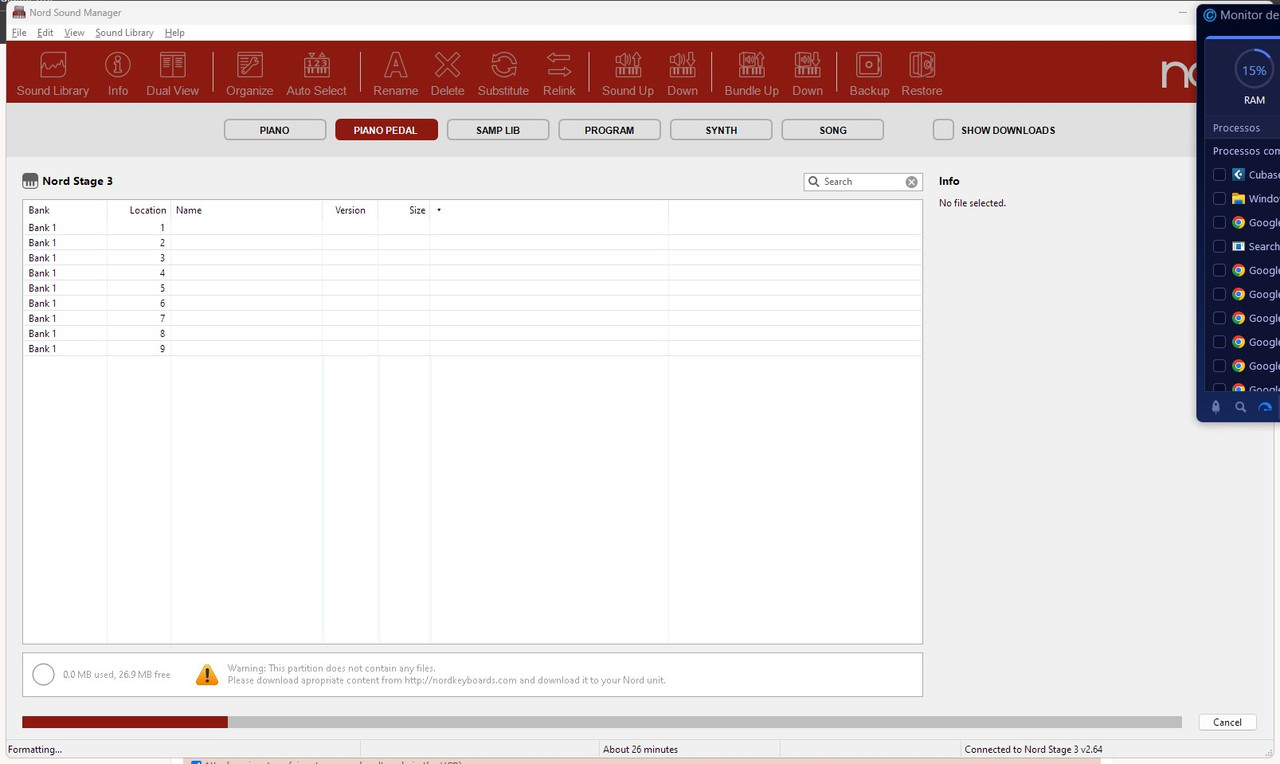The width and height of the screenshot is (1280, 764).
Task: Click the Down icon next to Sound Up
Action: click(x=683, y=74)
